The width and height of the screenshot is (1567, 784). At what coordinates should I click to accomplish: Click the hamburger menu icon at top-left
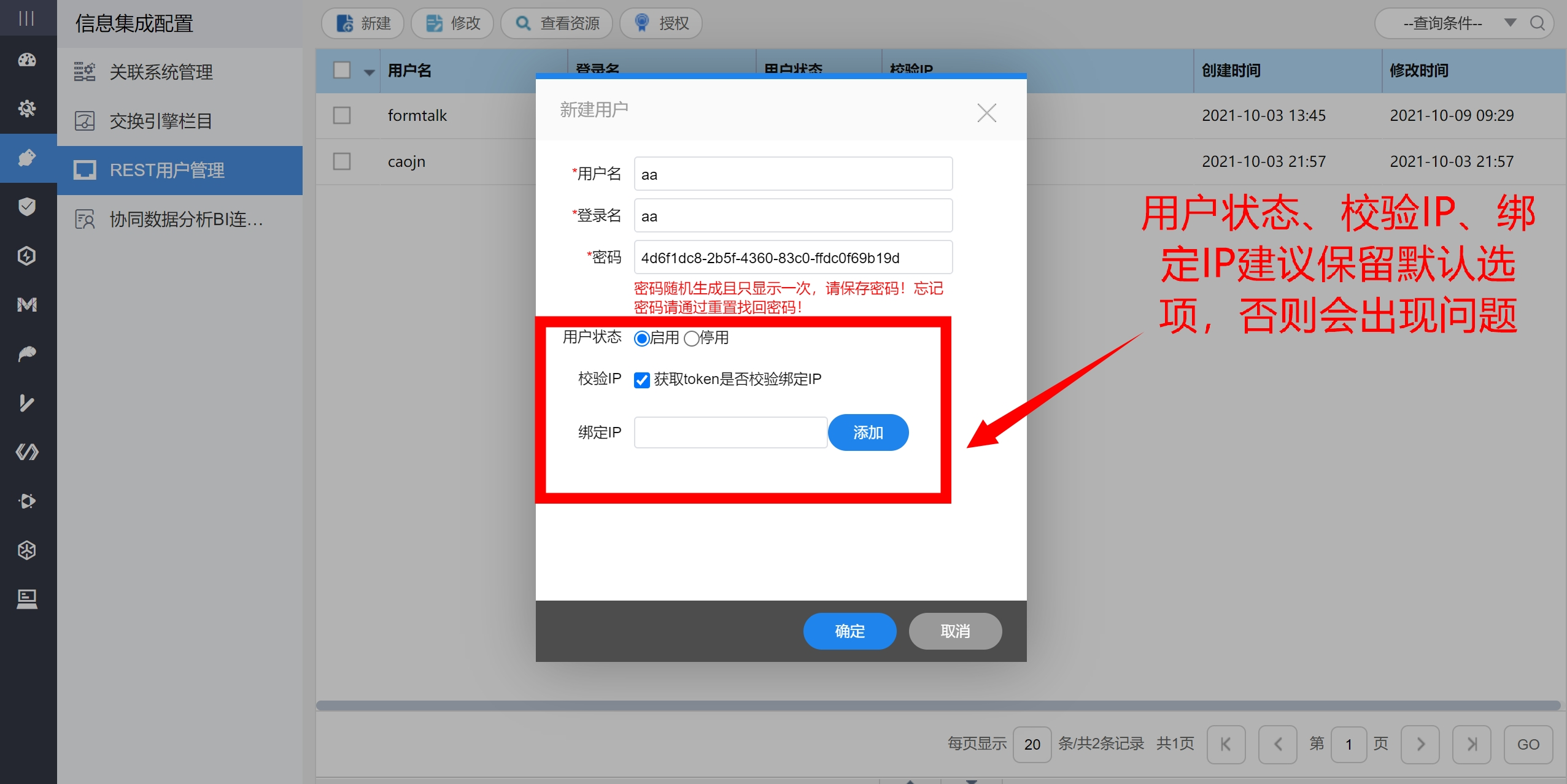point(27,18)
